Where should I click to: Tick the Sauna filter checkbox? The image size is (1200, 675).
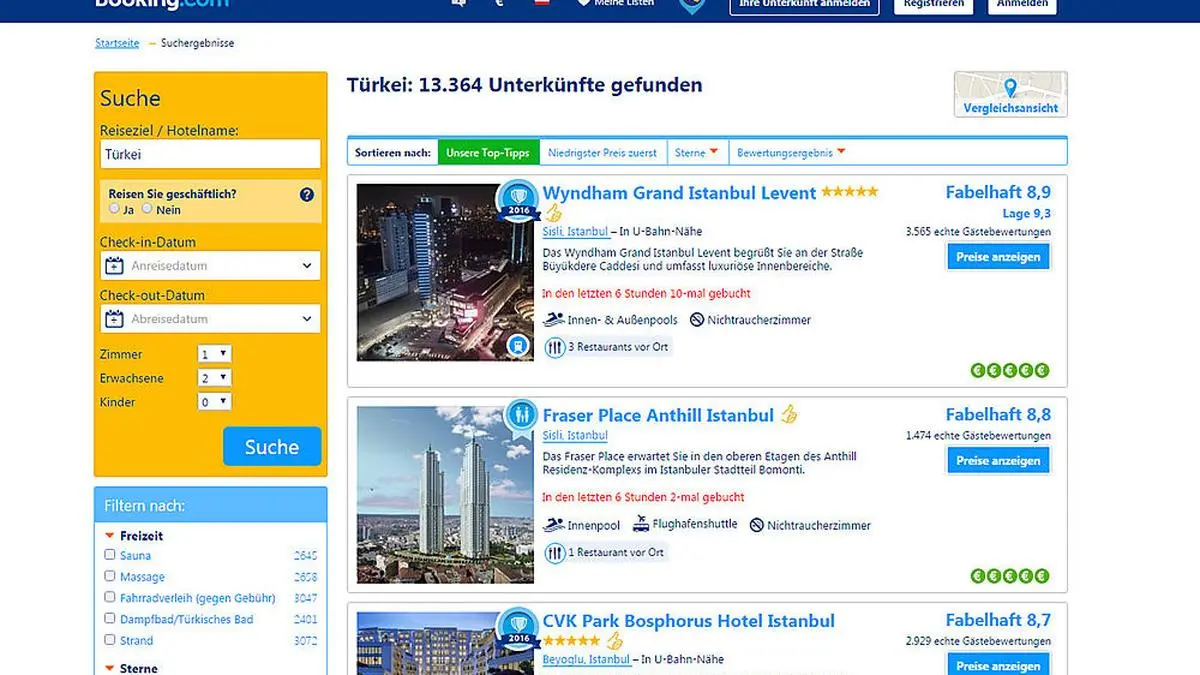110,555
